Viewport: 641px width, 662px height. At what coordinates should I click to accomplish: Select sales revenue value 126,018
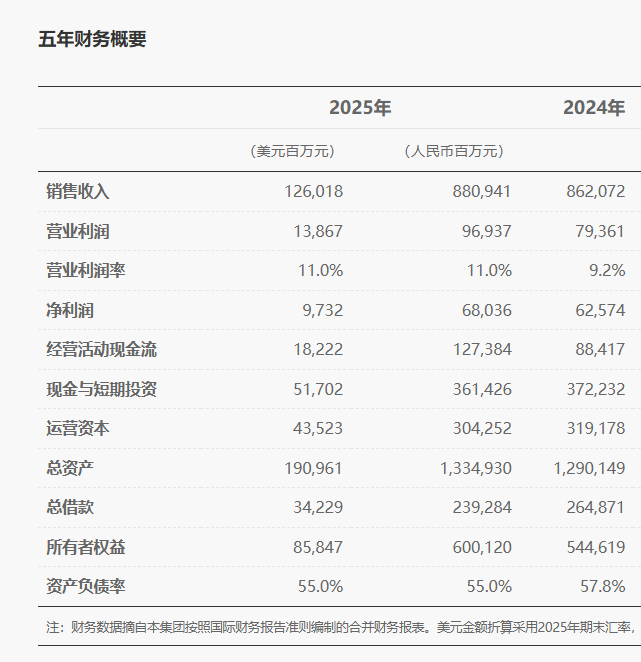(x=313, y=191)
